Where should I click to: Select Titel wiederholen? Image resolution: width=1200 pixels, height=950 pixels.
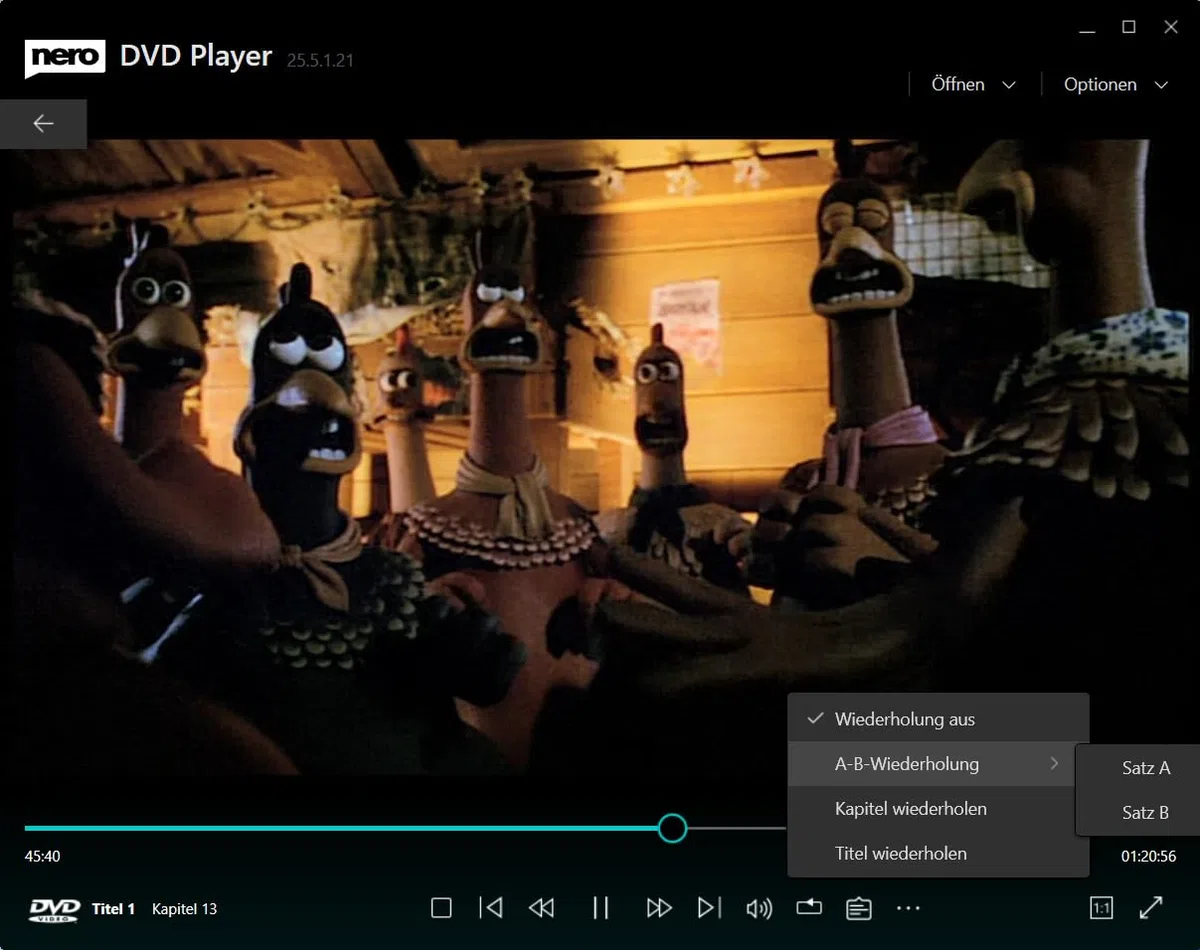tap(938, 853)
